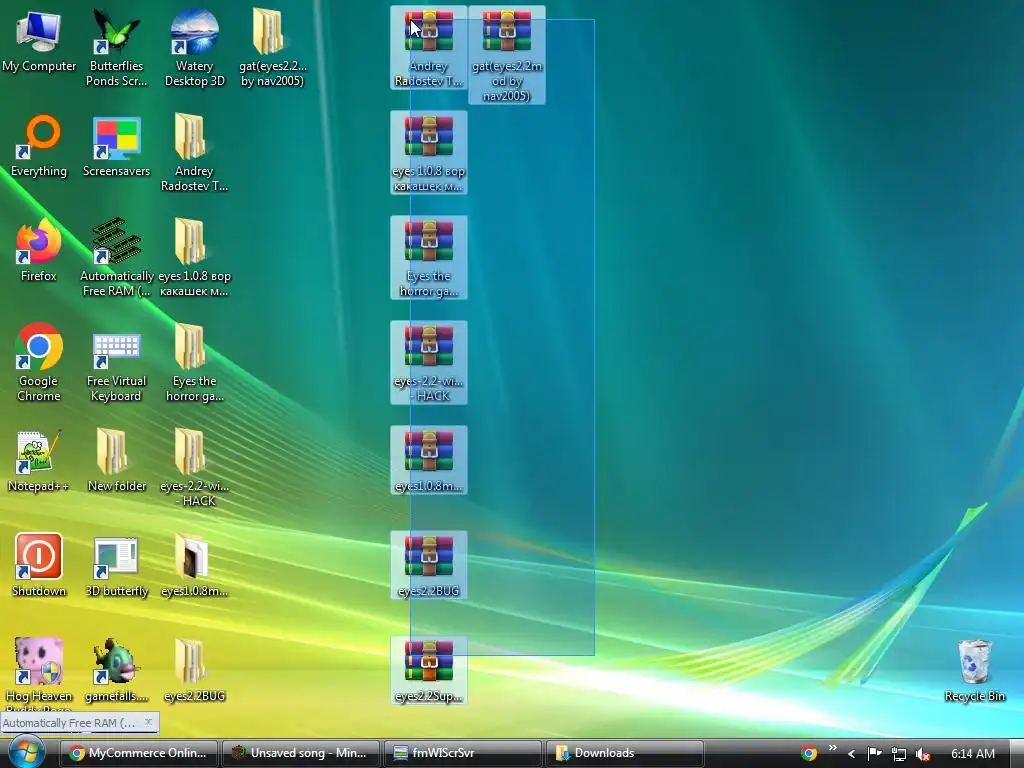The image size is (1024, 768).
Task: Select the eyes1.0.8m... folder icon
Action: click(x=194, y=566)
